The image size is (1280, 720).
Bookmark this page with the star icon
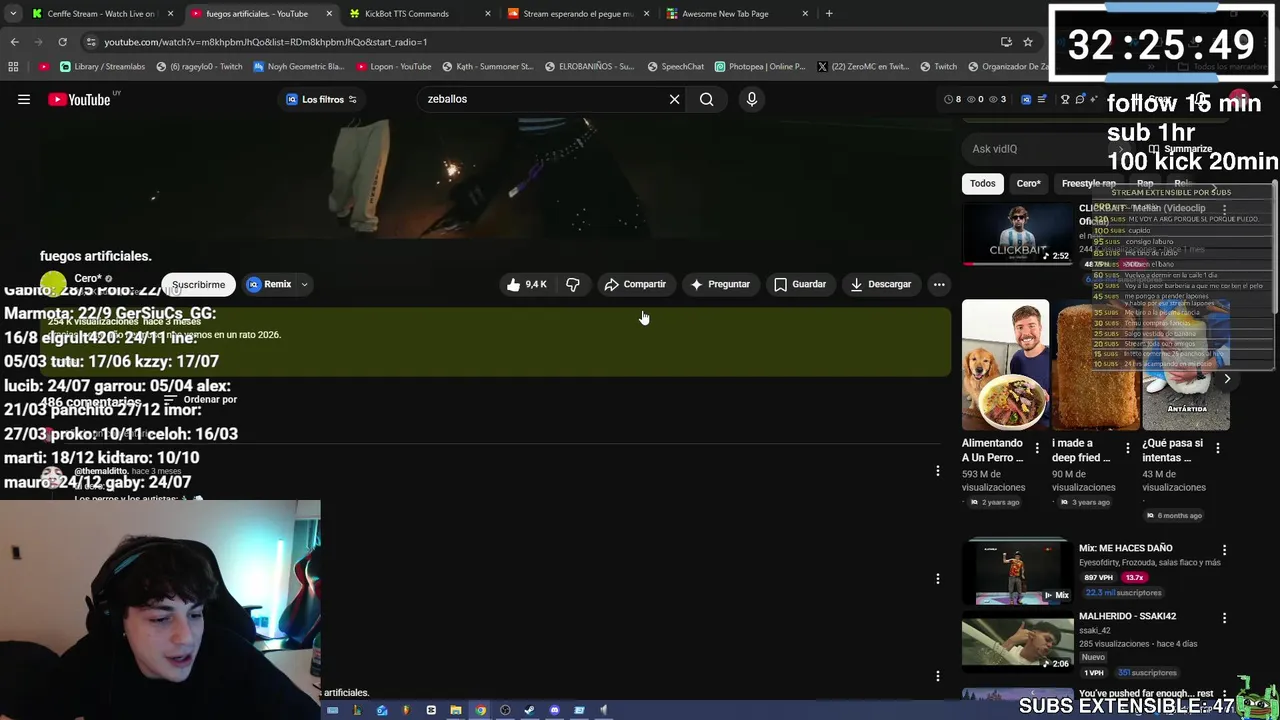point(1027,42)
